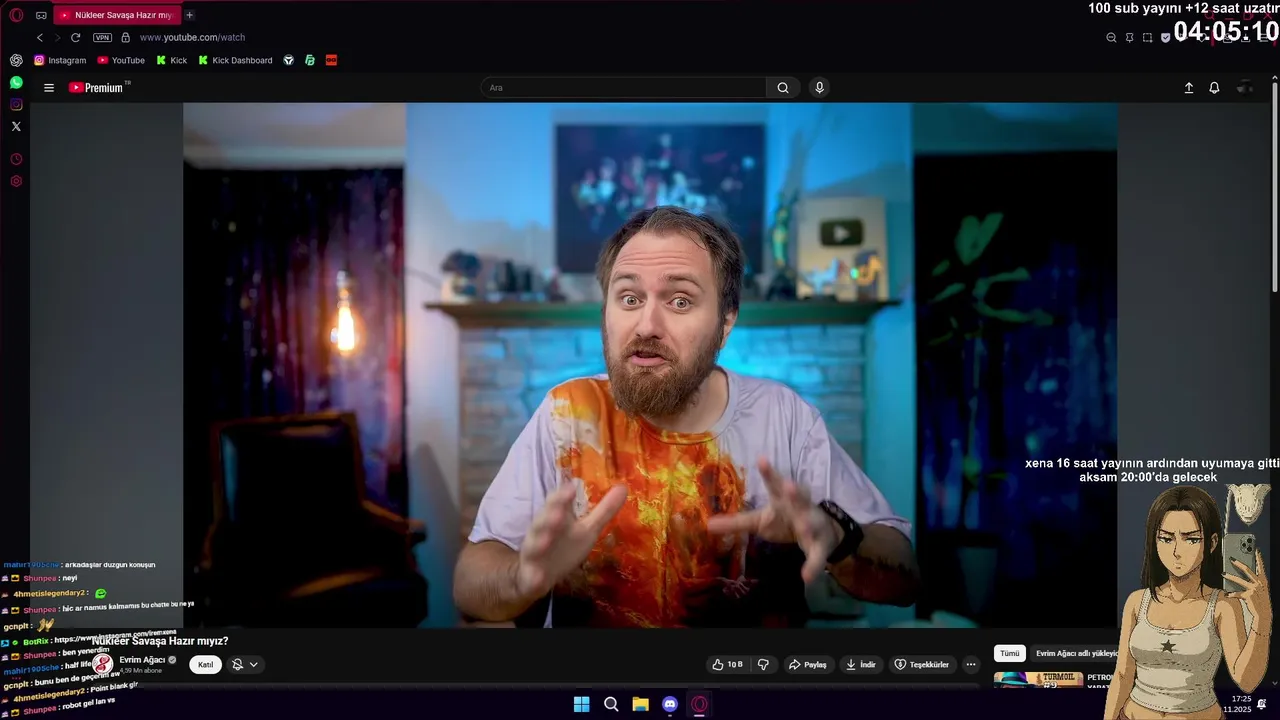Start voice search with microphone icon
Viewport: 1280px width, 720px height.
[819, 88]
